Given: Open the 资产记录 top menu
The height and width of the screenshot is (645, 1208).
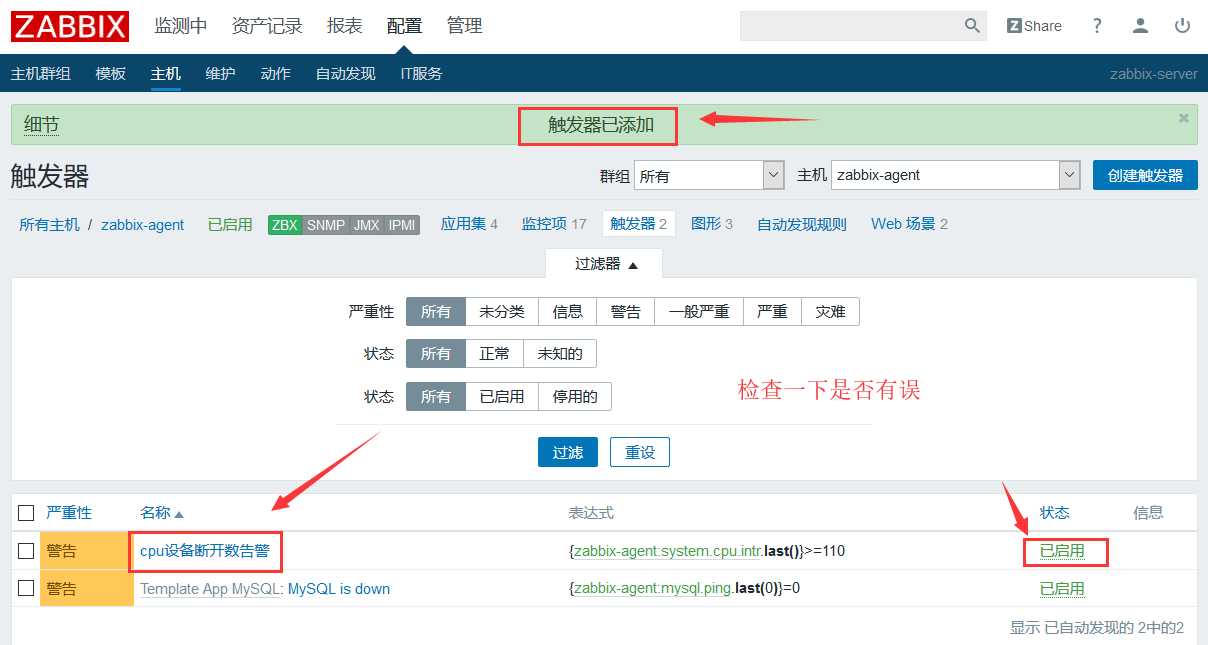Looking at the screenshot, I should coord(267,26).
